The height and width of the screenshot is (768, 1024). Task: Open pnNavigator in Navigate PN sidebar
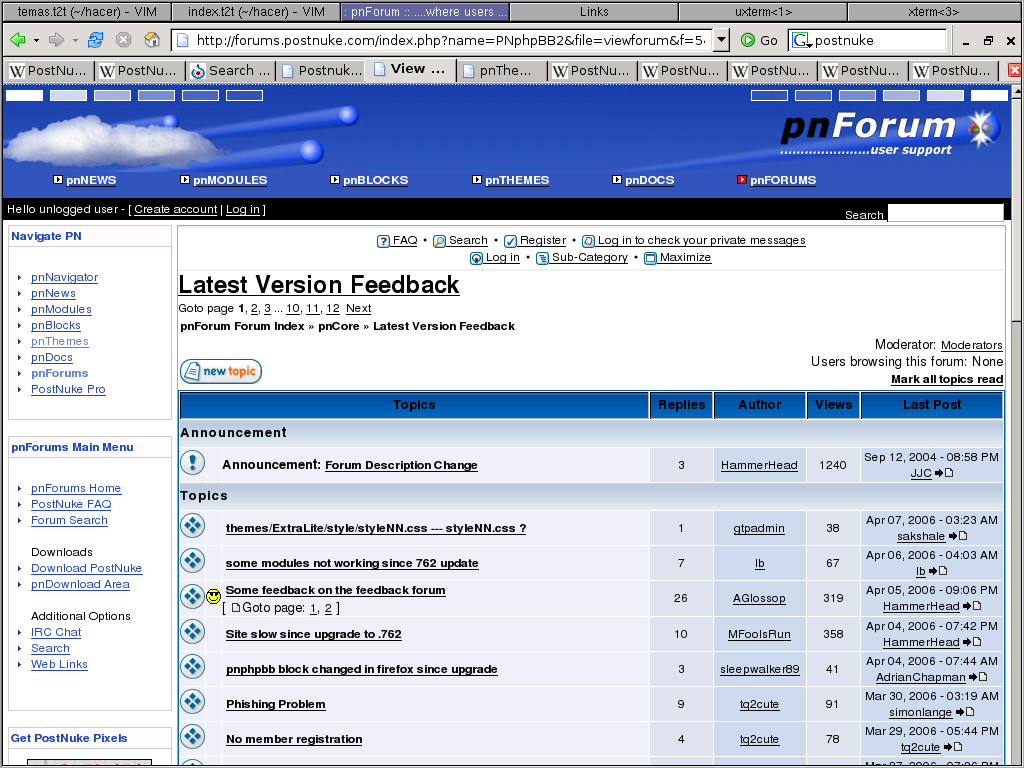point(65,277)
